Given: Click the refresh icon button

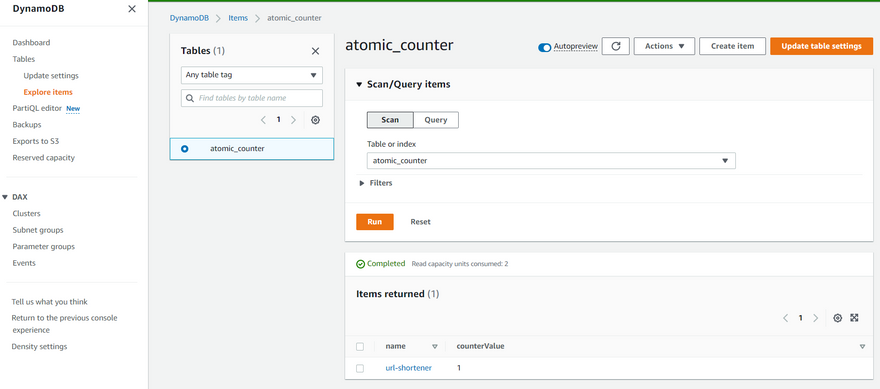Looking at the screenshot, I should point(616,46).
